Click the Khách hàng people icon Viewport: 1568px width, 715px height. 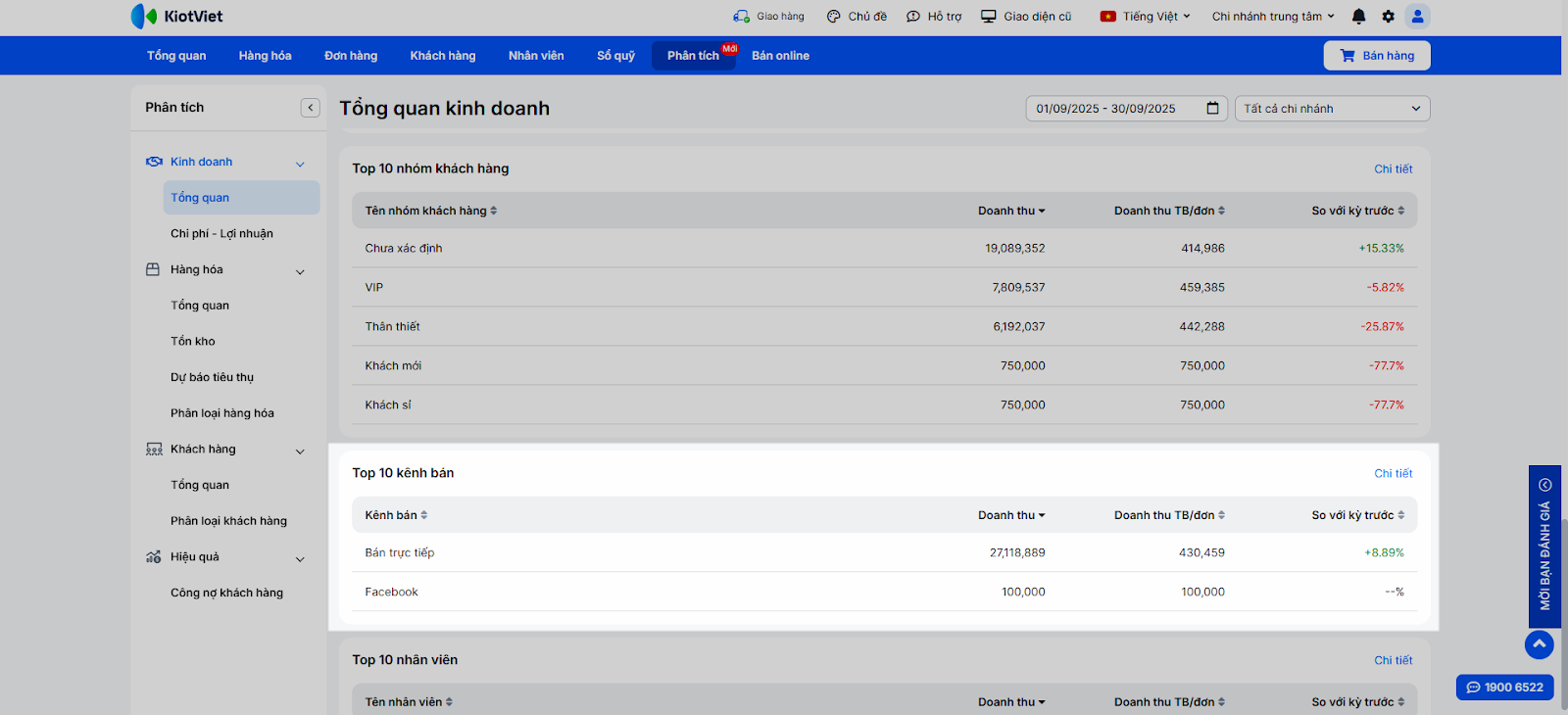pyautogui.click(x=154, y=450)
